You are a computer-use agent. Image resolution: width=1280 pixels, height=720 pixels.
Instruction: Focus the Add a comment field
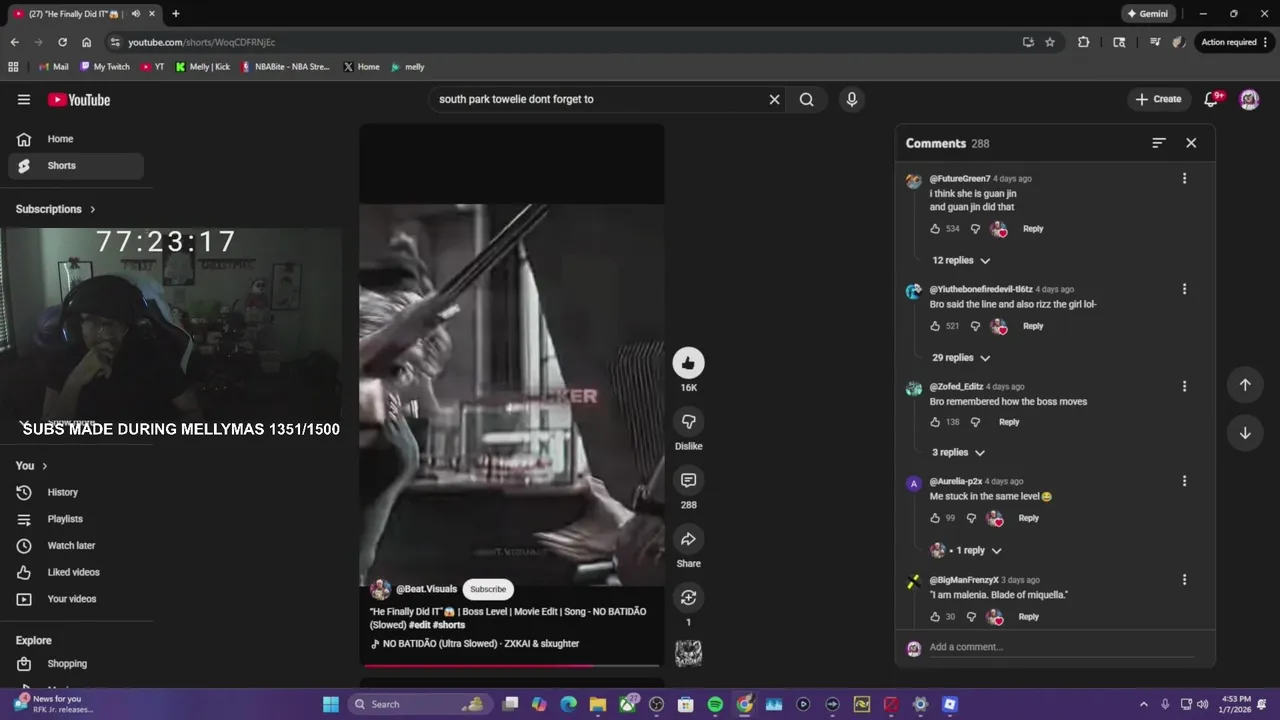point(1061,647)
